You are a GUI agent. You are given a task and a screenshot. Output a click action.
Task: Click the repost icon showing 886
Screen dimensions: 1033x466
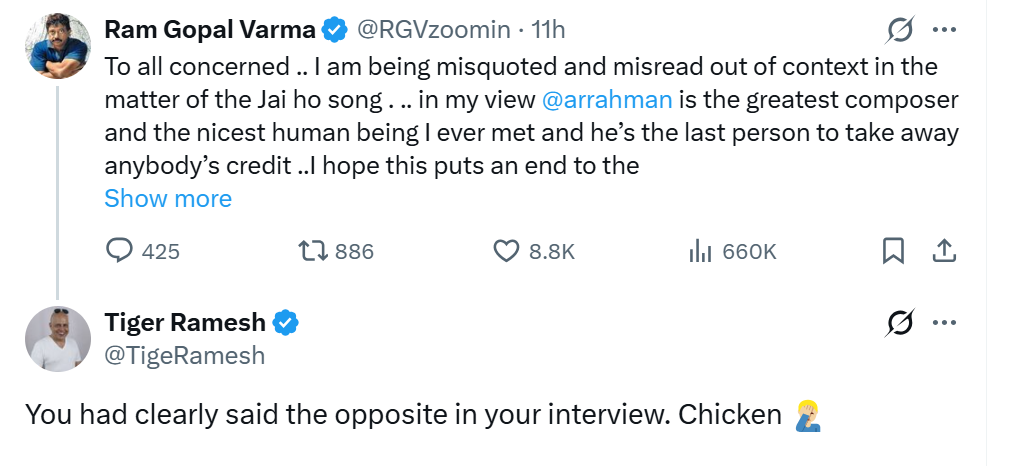pos(316,251)
